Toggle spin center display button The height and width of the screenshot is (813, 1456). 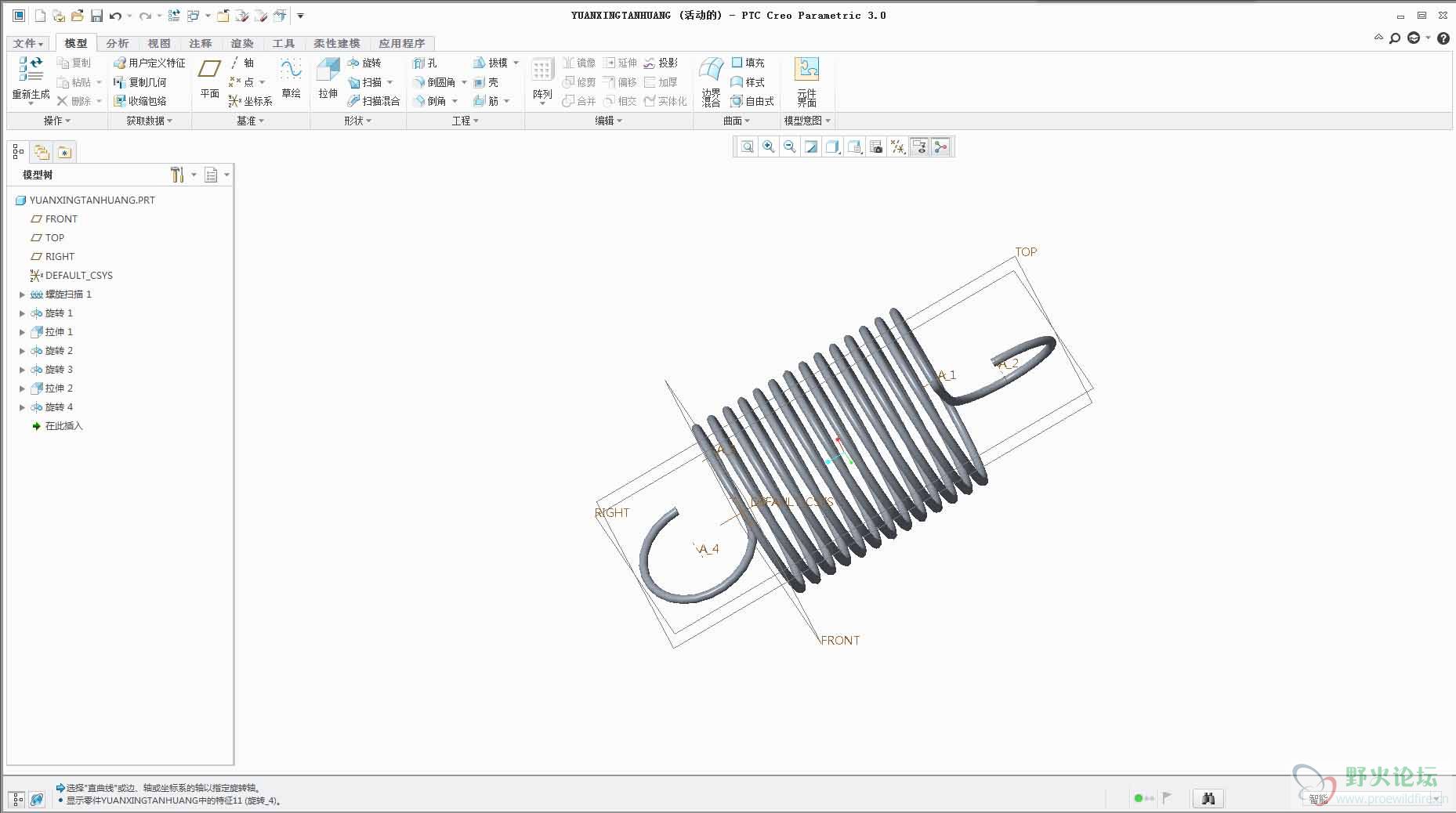[940, 146]
